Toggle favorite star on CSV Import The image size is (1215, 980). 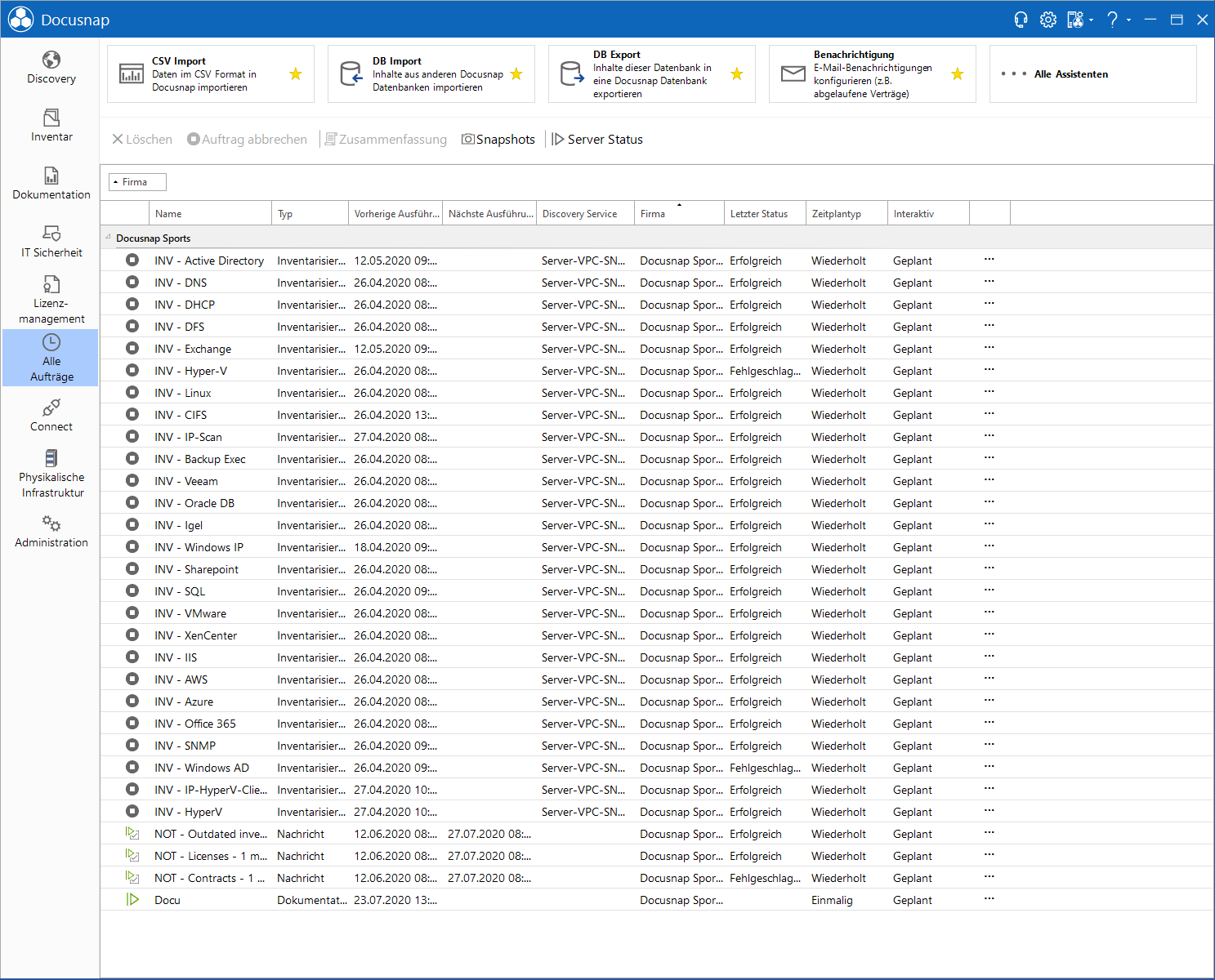(x=296, y=74)
